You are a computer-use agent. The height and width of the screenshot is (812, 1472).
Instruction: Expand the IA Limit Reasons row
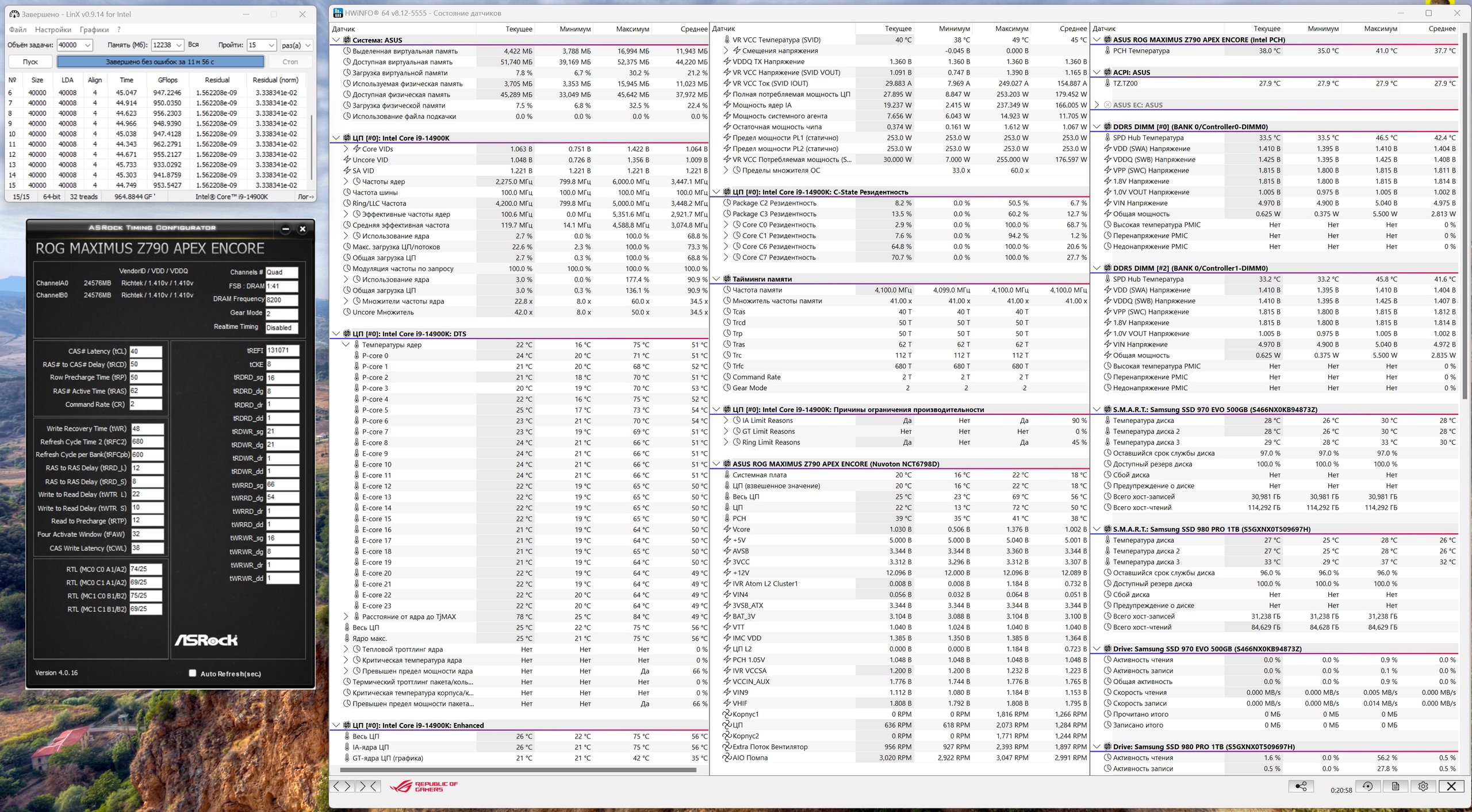point(726,421)
